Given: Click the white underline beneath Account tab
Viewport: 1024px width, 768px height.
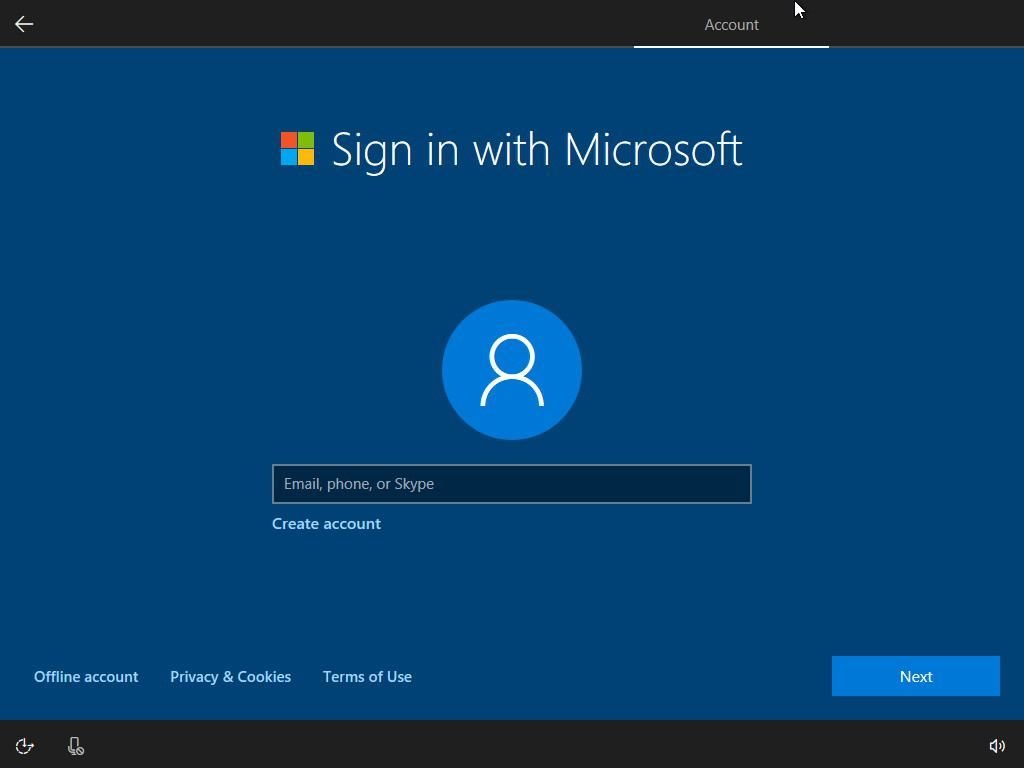Looking at the screenshot, I should pos(731,46).
